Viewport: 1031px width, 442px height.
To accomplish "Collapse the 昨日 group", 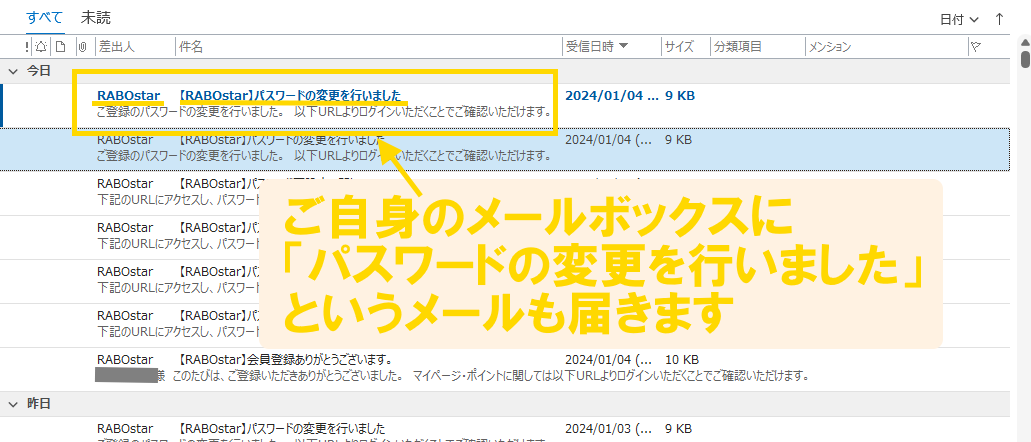I will pyautogui.click(x=14, y=404).
